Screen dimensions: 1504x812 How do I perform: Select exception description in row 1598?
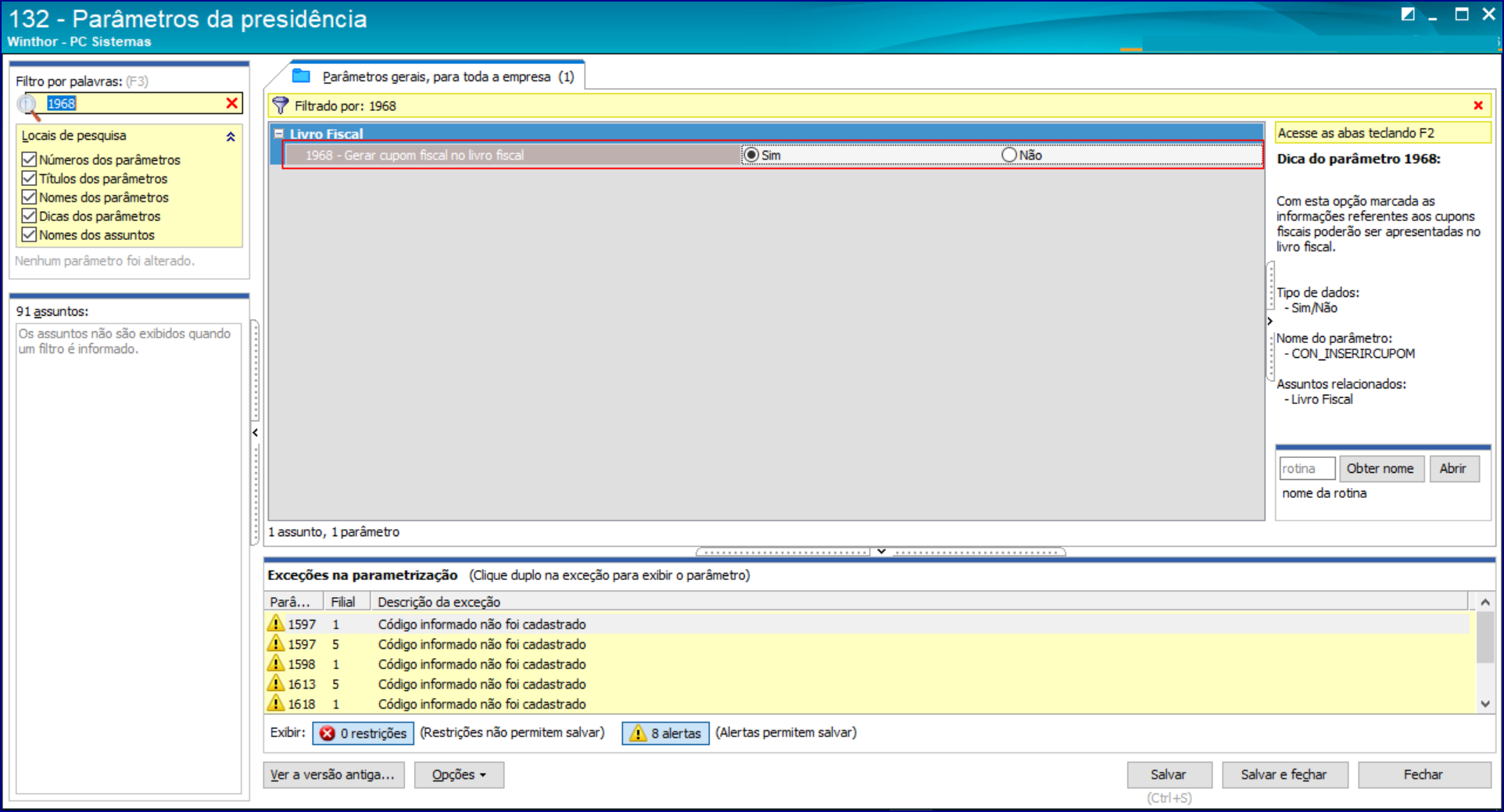click(482, 664)
